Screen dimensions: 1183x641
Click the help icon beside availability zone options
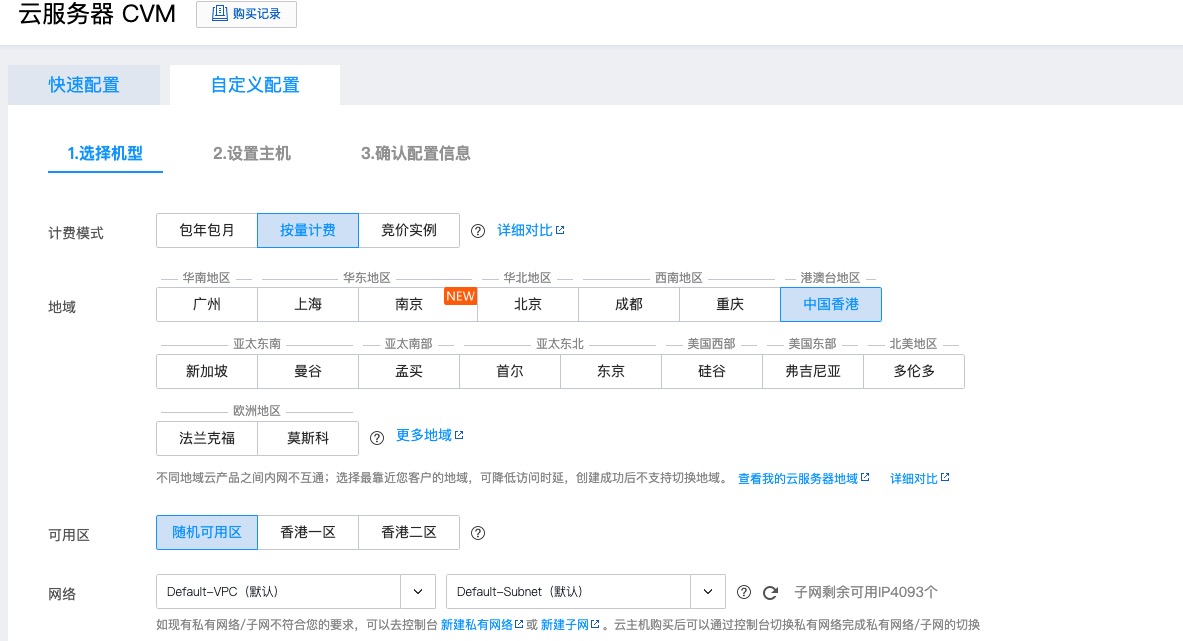tap(478, 532)
